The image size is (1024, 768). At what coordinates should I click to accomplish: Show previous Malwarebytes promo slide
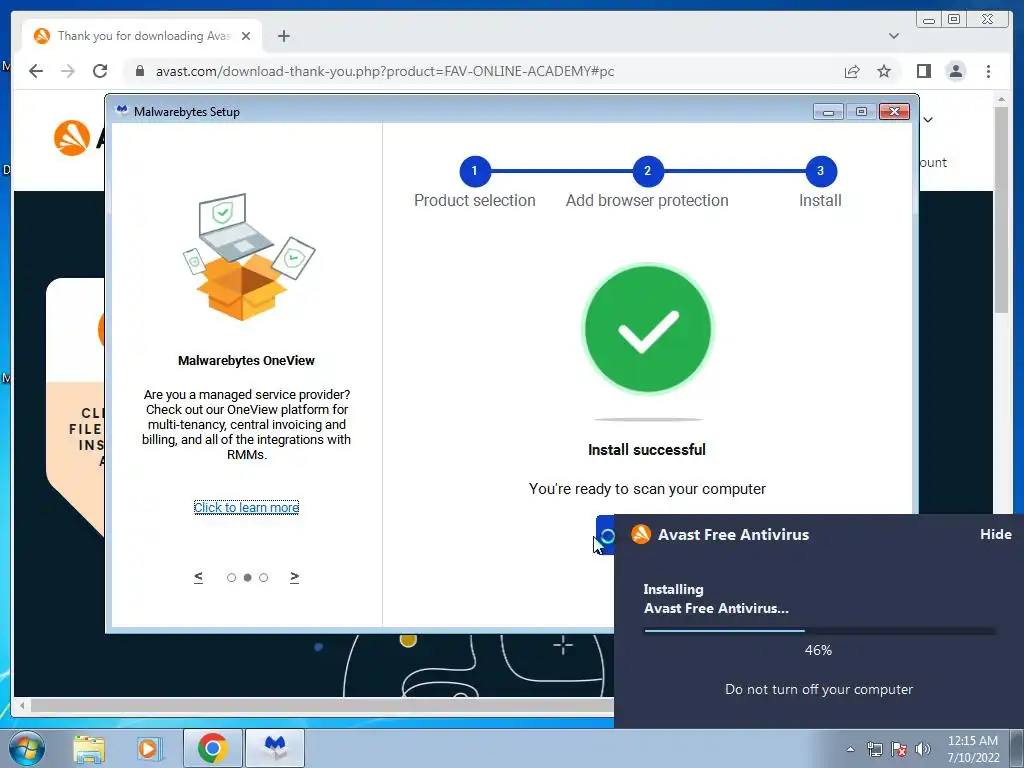point(199,577)
